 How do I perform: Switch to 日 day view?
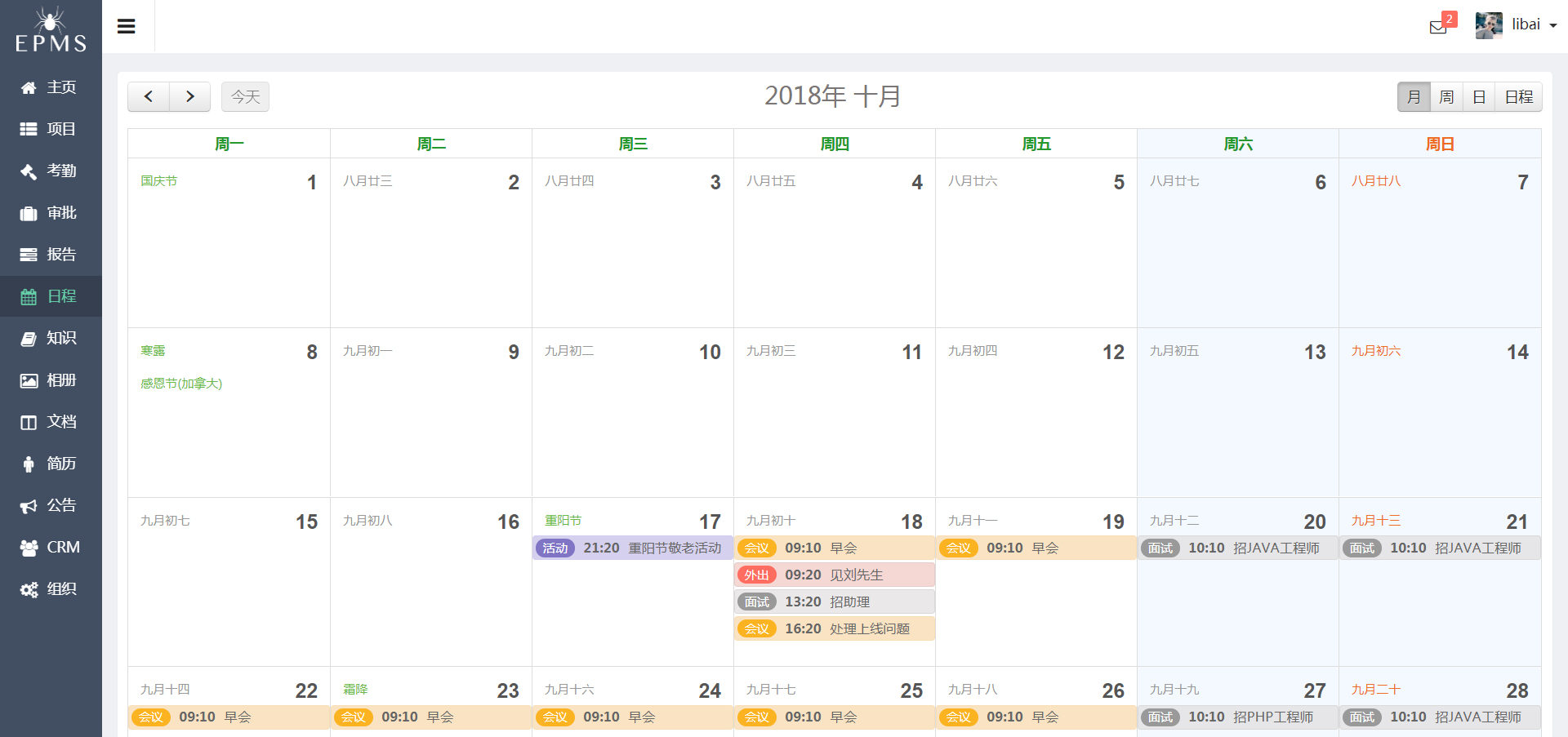pyautogui.click(x=1479, y=96)
